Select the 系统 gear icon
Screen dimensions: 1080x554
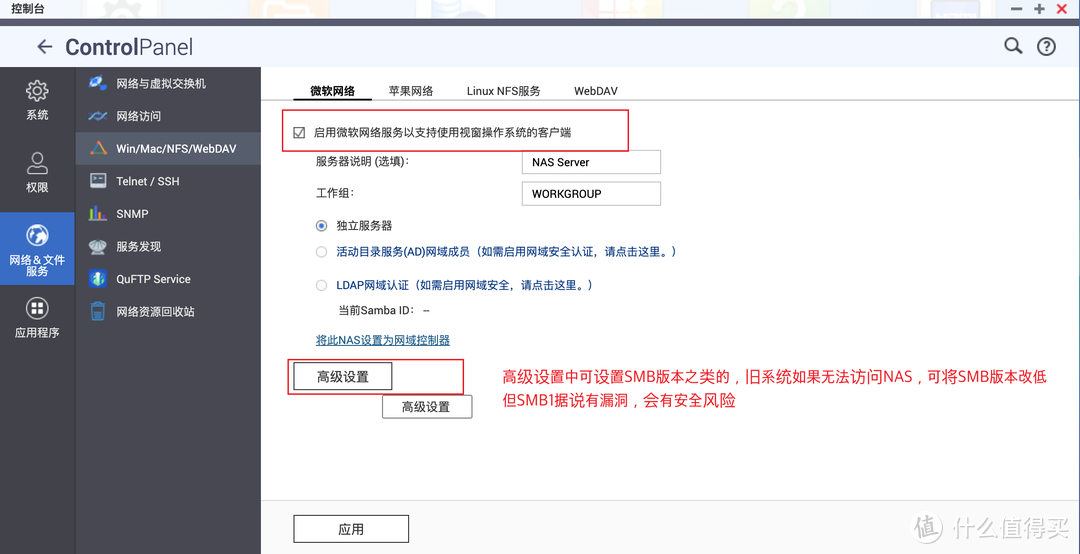(37, 90)
